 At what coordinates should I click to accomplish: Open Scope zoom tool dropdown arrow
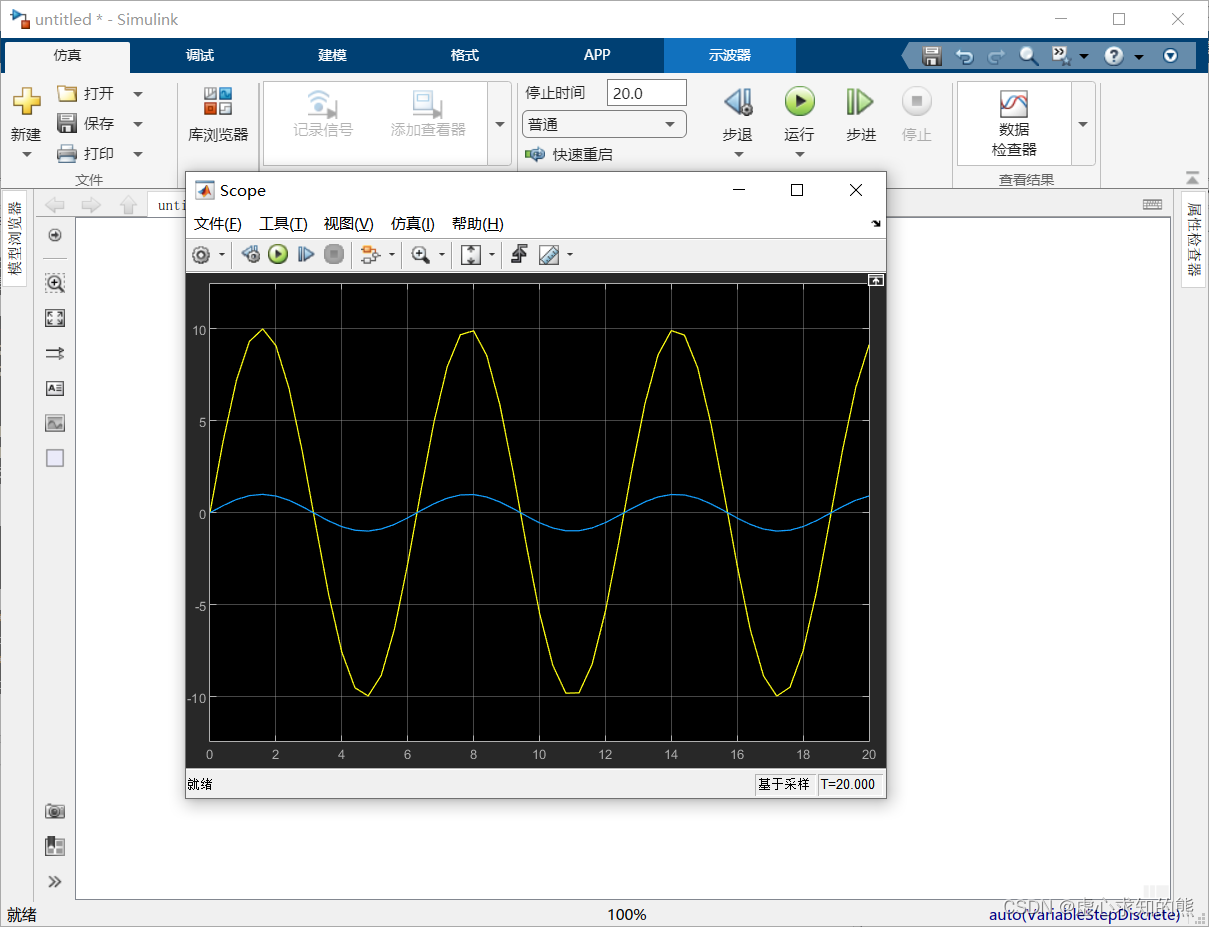[x=442, y=255]
